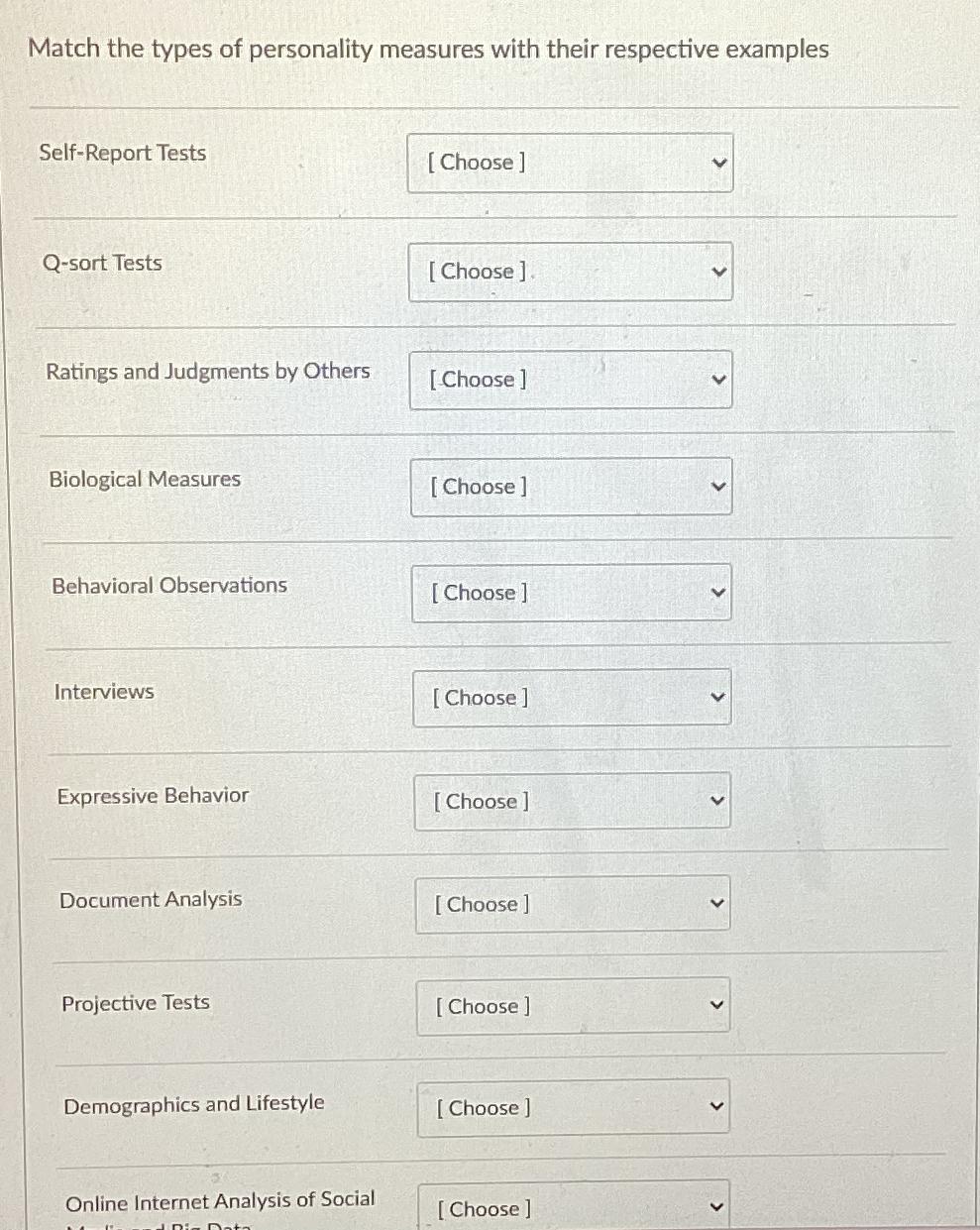The image size is (980, 1230).
Task: Click the chevron beside Biological Measures dropdown
Action: tap(719, 487)
